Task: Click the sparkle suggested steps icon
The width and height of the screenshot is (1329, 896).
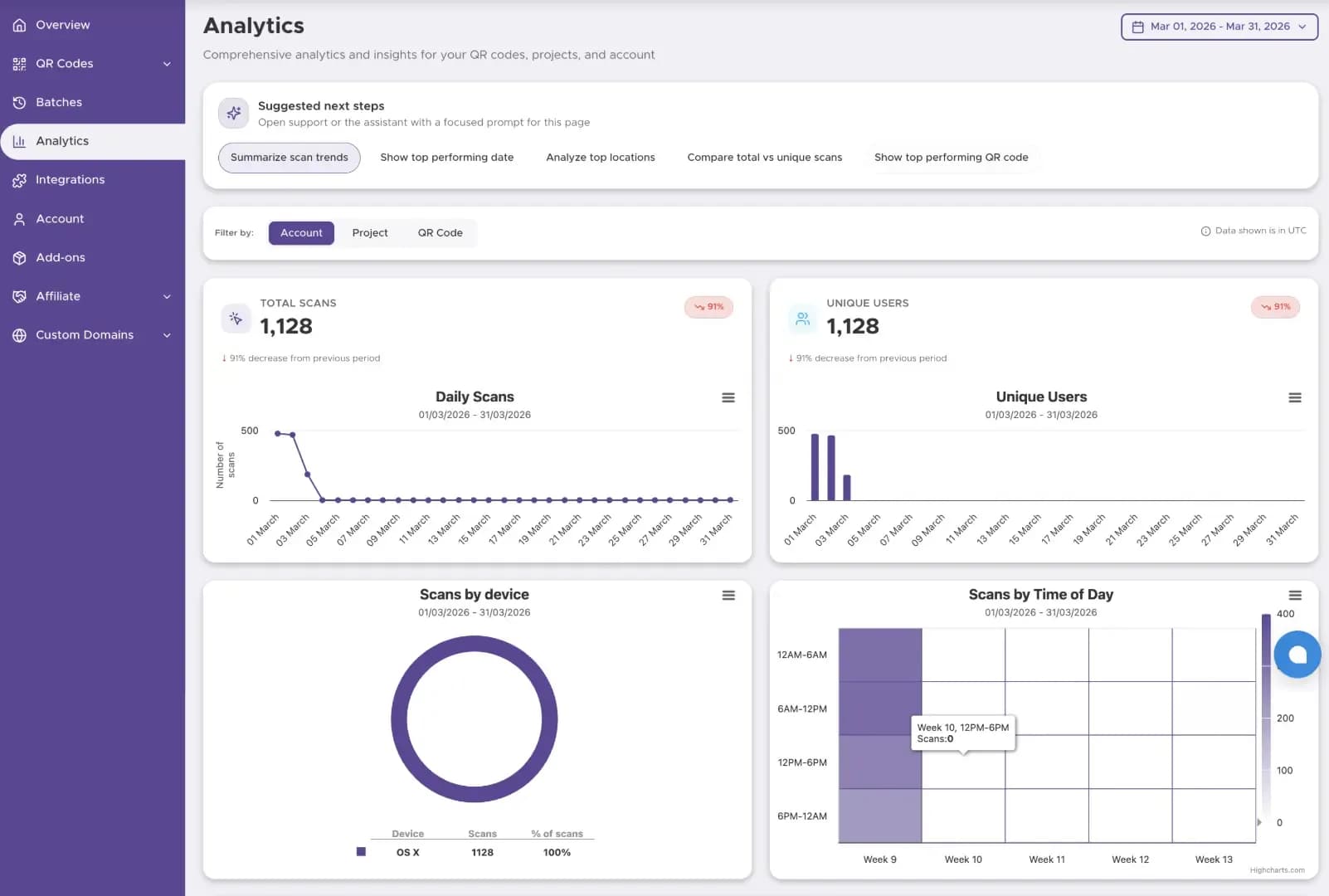Action: tap(234, 113)
